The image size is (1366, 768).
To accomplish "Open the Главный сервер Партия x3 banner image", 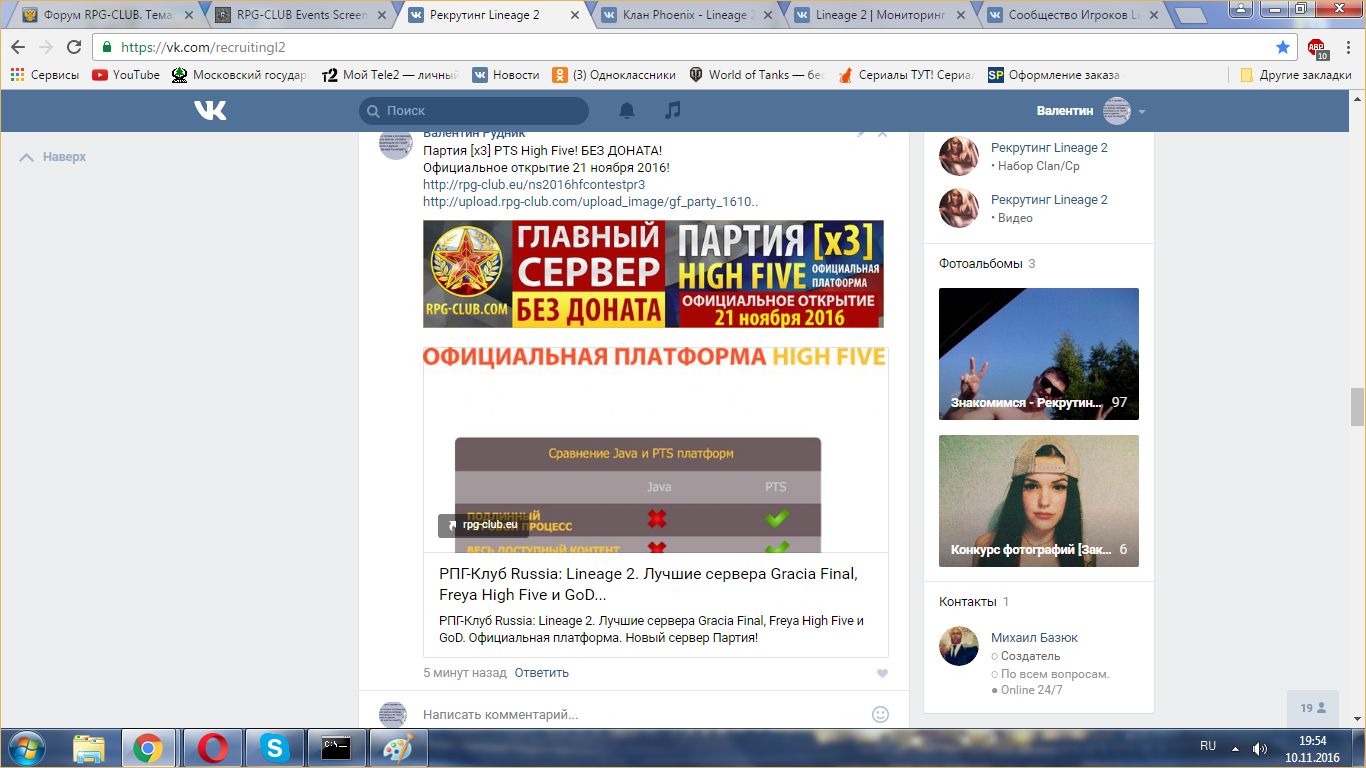I will (x=653, y=274).
